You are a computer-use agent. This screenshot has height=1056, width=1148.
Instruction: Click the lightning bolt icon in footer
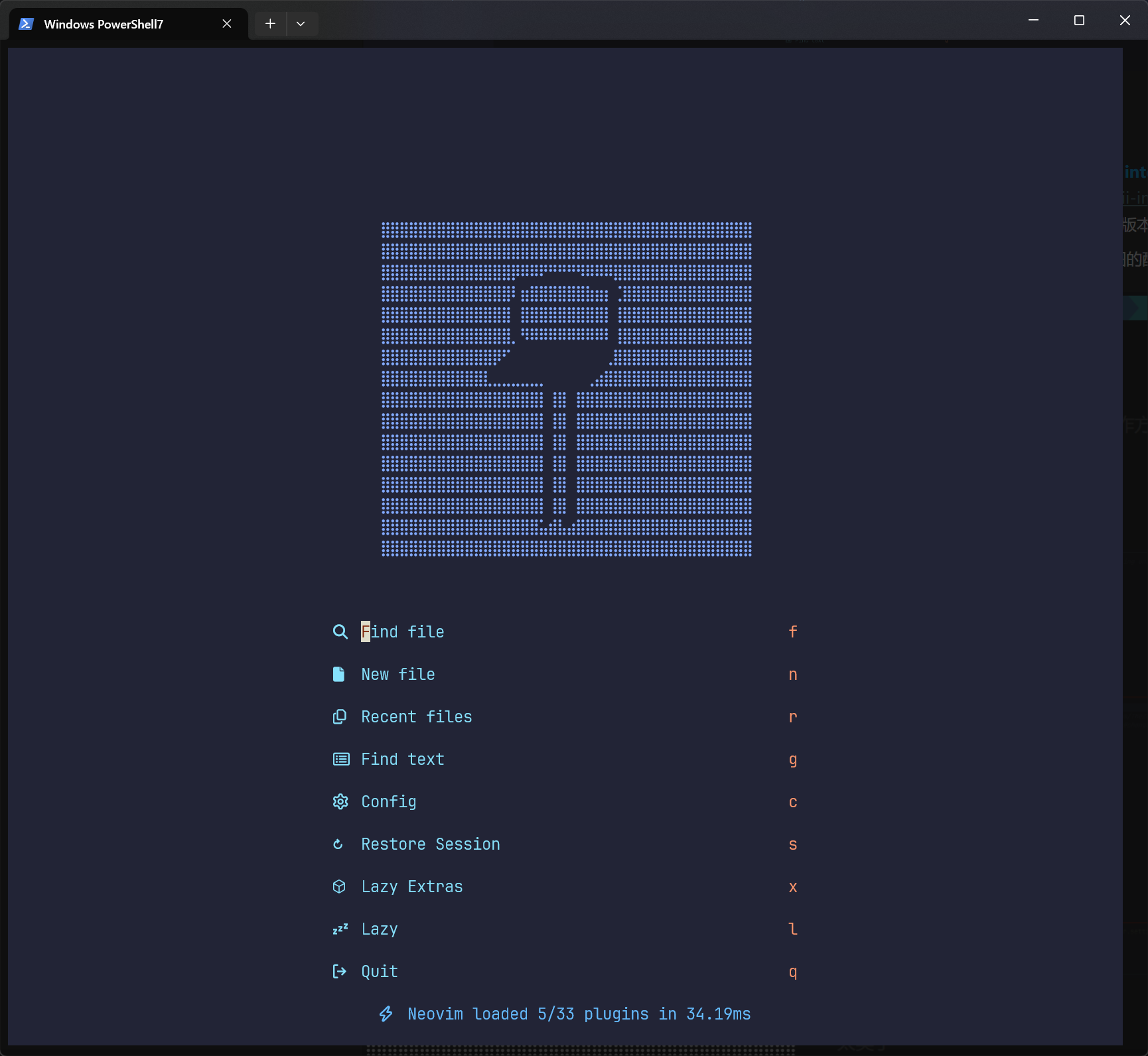tap(386, 1014)
